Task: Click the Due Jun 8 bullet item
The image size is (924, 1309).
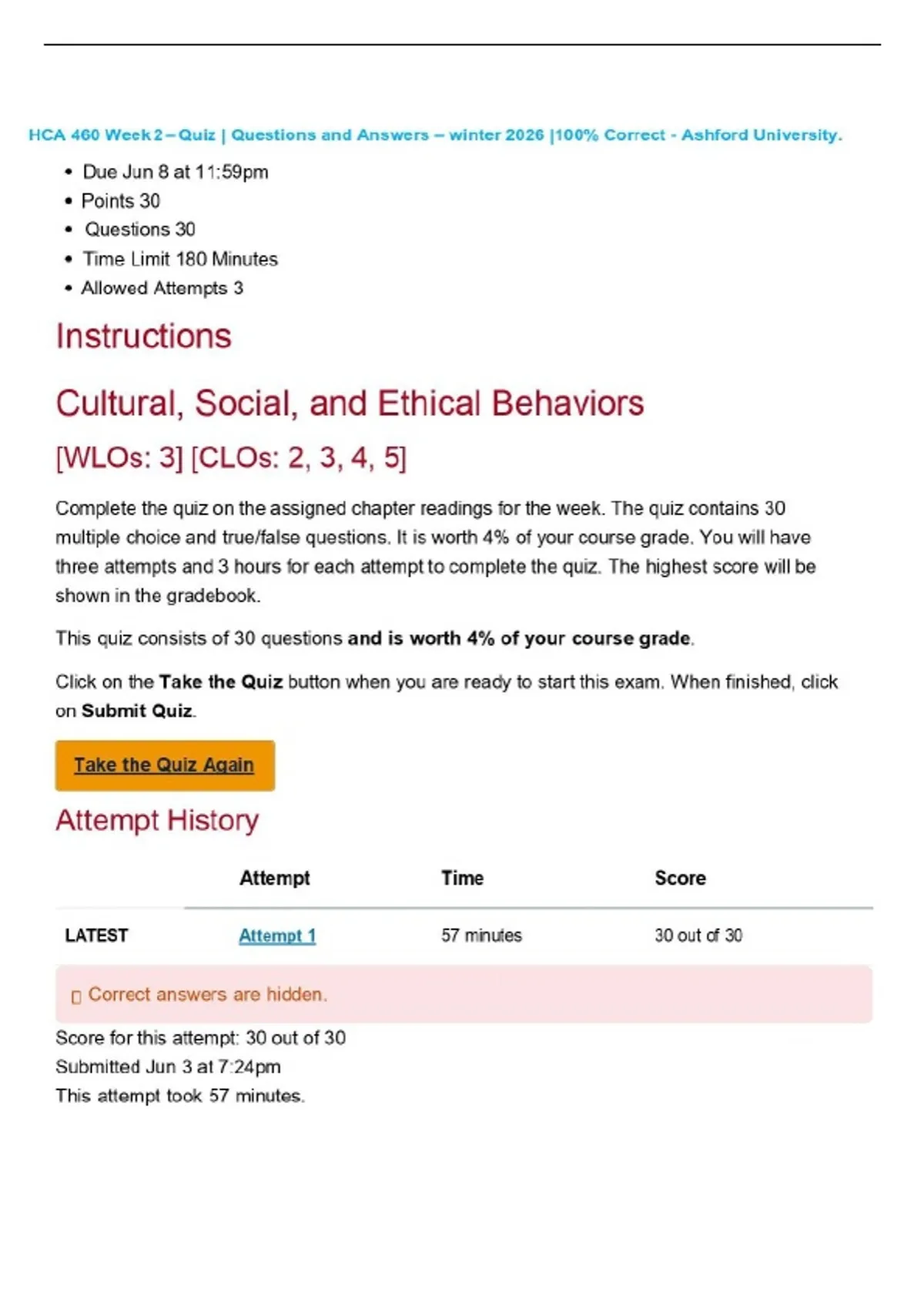Action: [176, 172]
